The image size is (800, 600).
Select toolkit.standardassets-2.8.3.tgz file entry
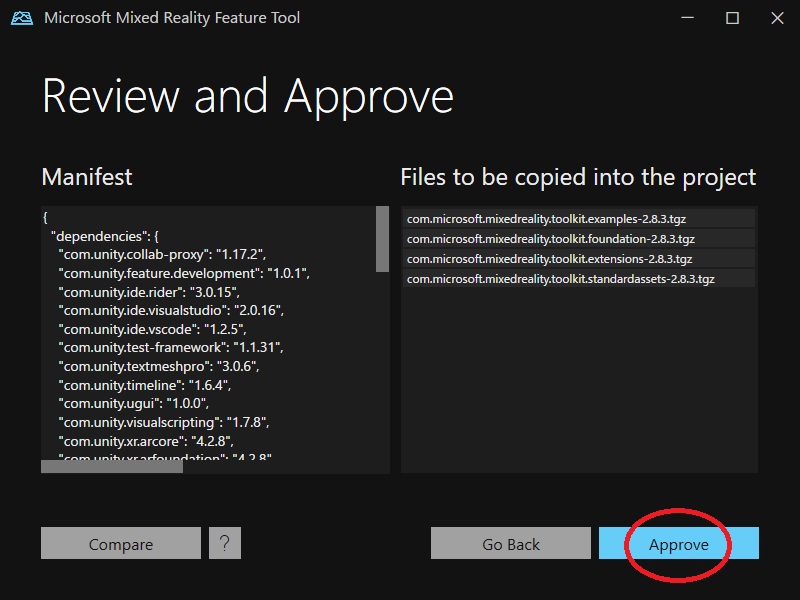pyautogui.click(x=579, y=279)
